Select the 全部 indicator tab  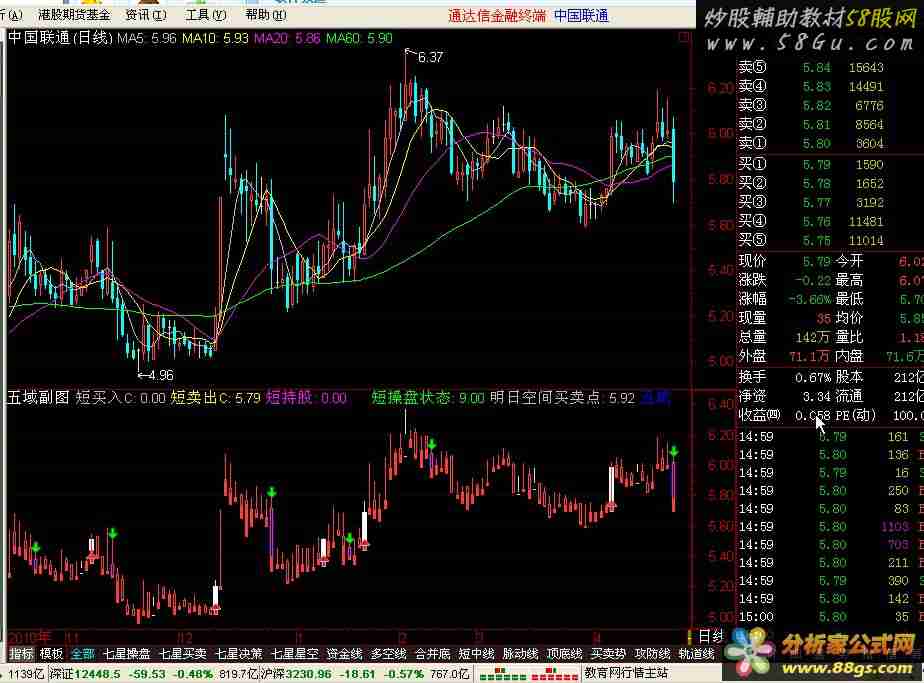(82, 654)
